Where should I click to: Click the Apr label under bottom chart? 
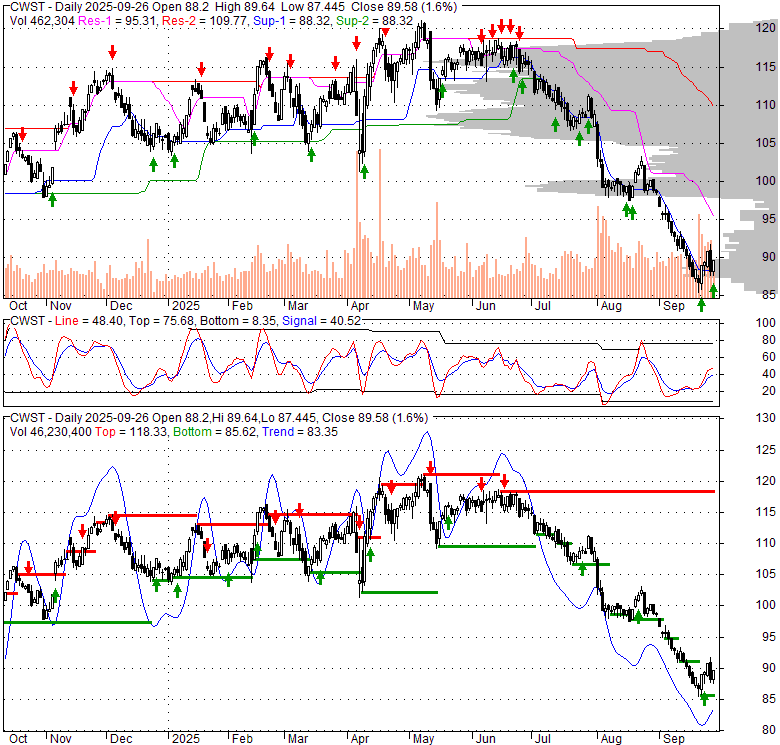tap(360, 739)
